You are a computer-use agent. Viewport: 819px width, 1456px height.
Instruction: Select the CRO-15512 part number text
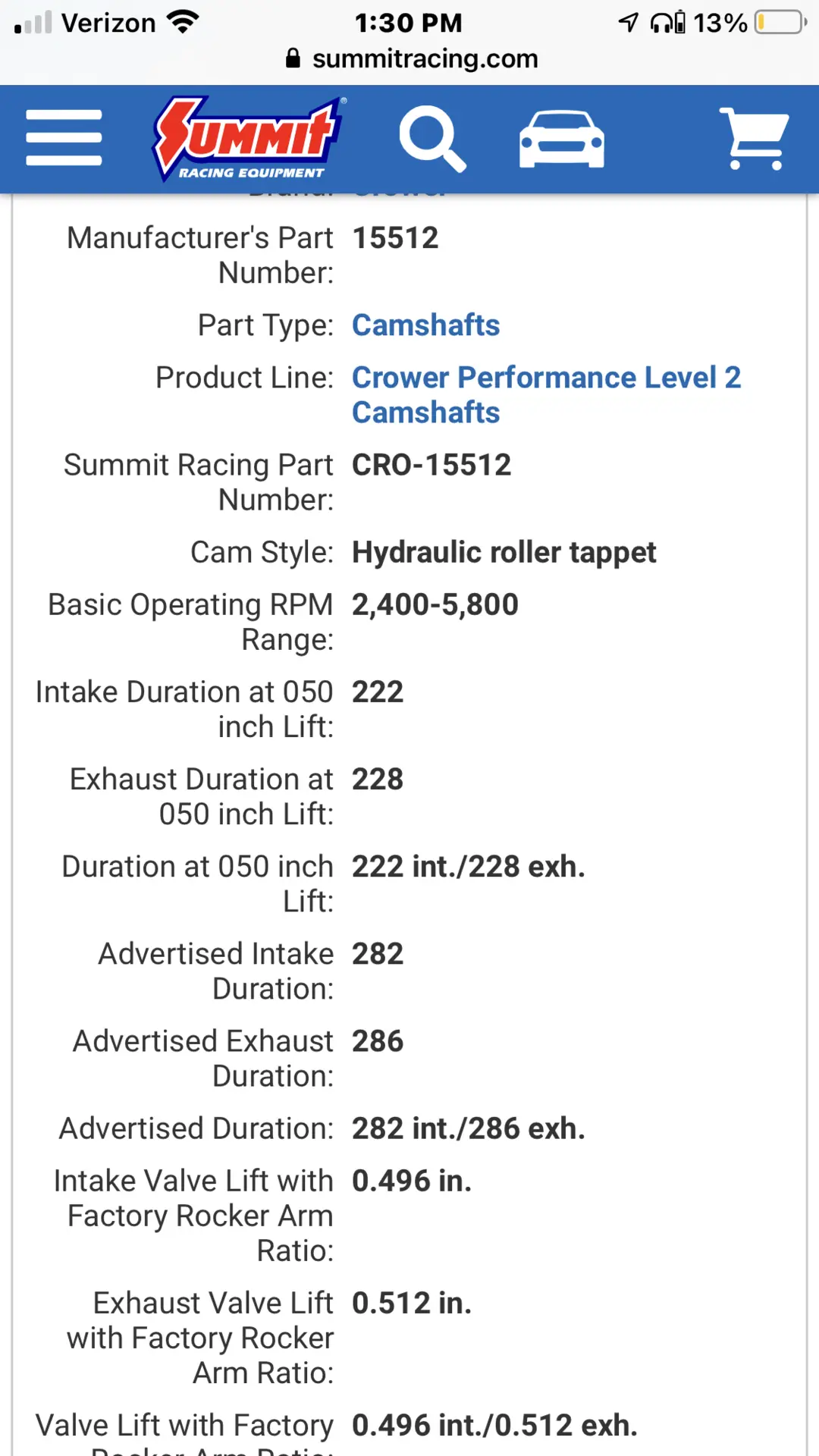tap(431, 465)
